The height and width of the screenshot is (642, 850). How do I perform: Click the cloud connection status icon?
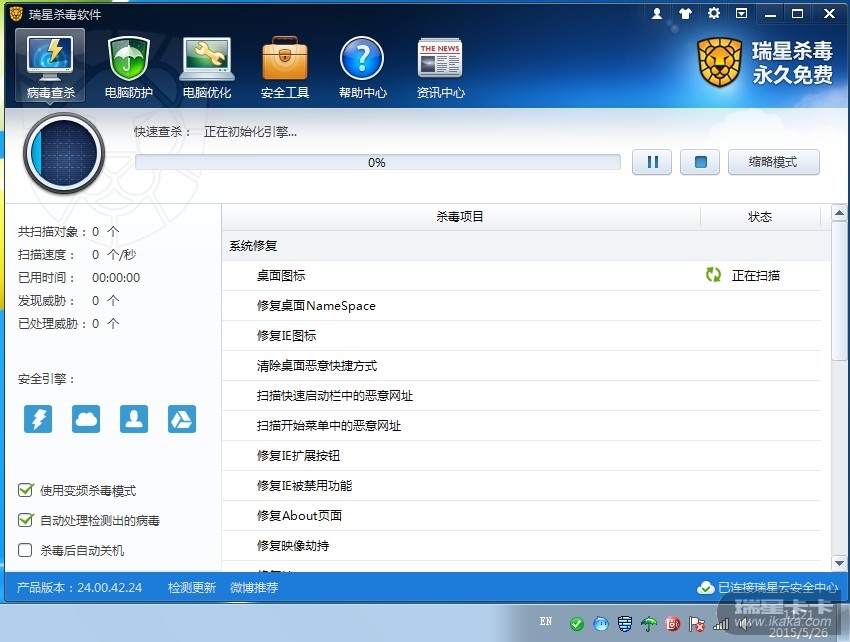point(705,587)
